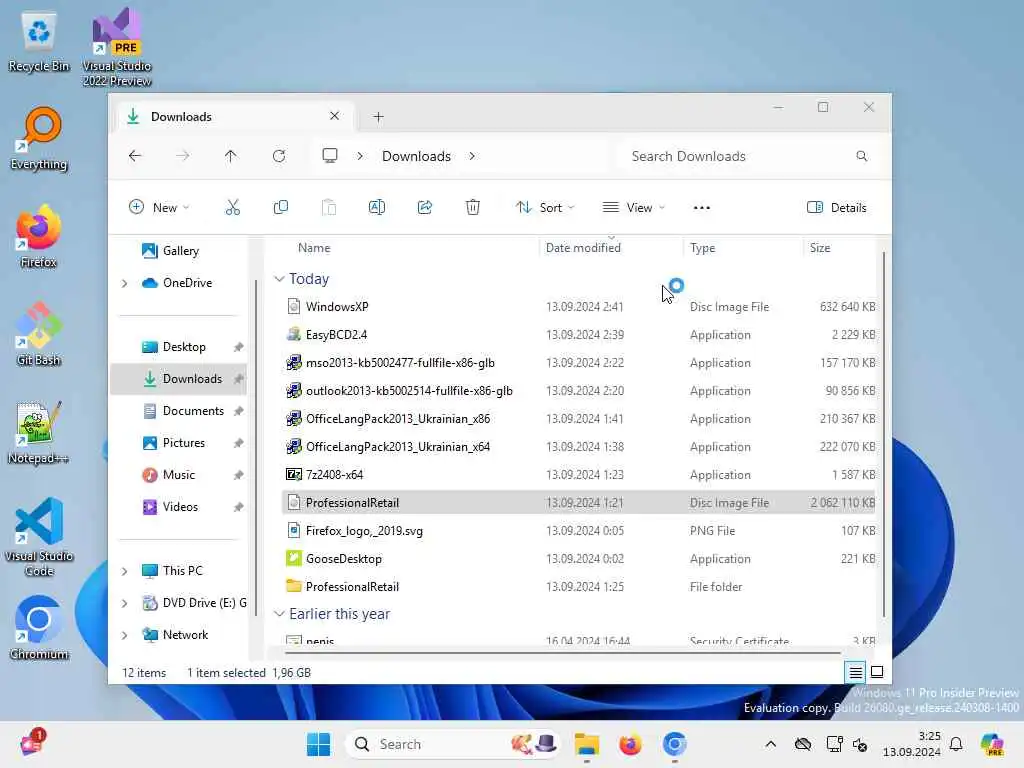The image size is (1024, 768).
Task: Refresh the Downloads folder view
Action: [279, 156]
